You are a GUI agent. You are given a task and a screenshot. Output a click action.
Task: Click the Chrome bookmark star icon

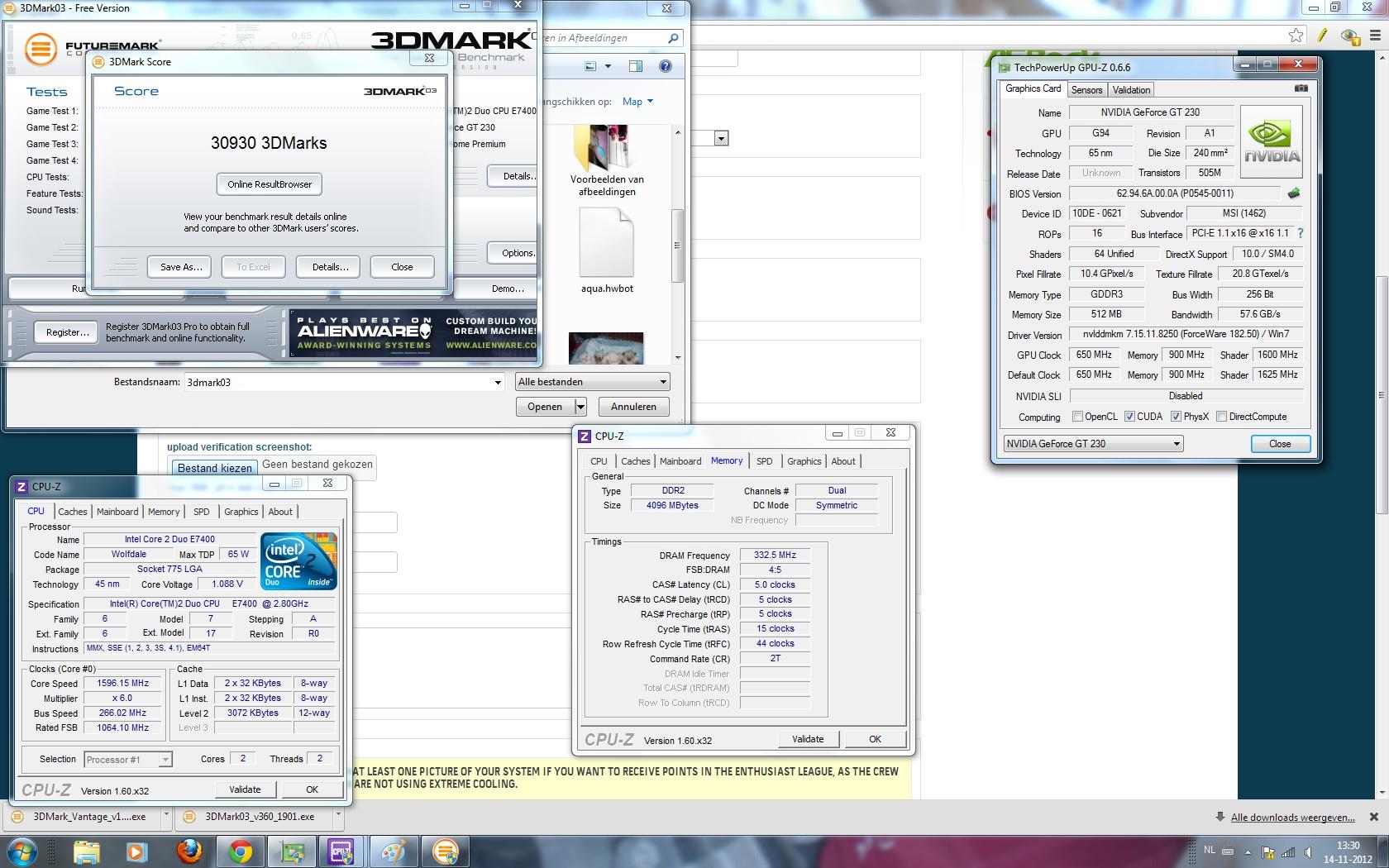[x=1296, y=36]
